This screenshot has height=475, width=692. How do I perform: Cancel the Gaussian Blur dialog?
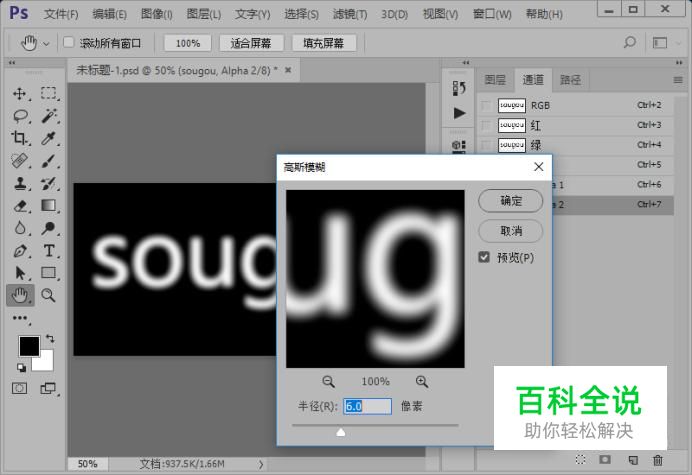click(511, 230)
